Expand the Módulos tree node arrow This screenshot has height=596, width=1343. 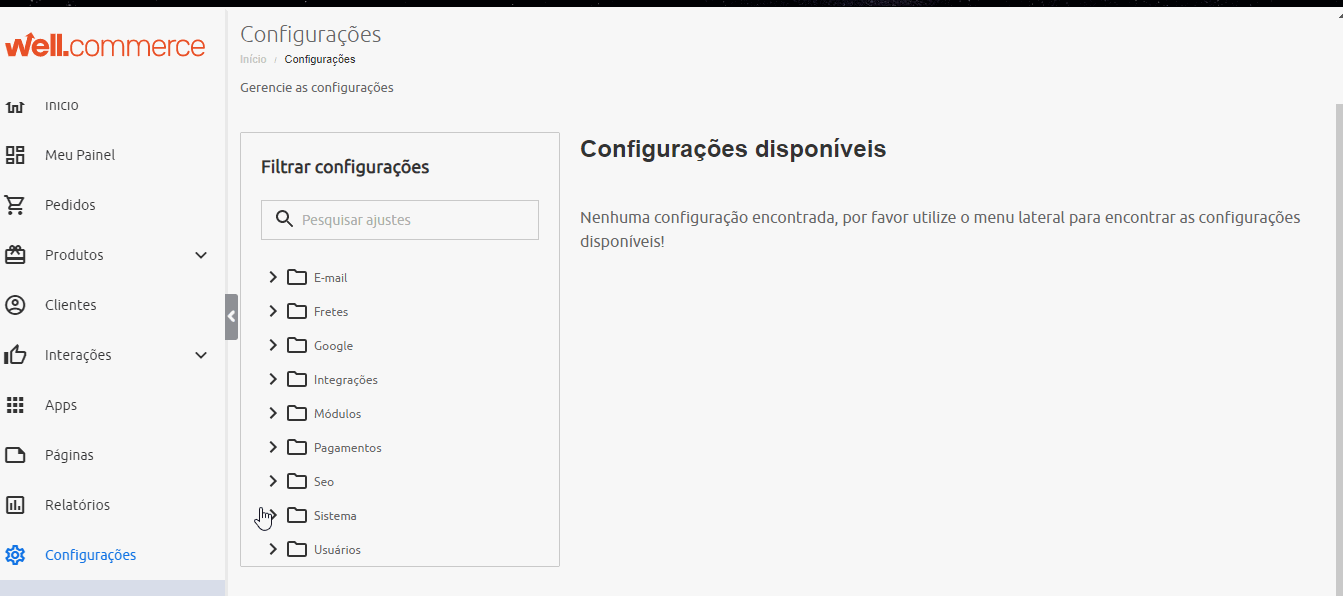[x=273, y=413]
